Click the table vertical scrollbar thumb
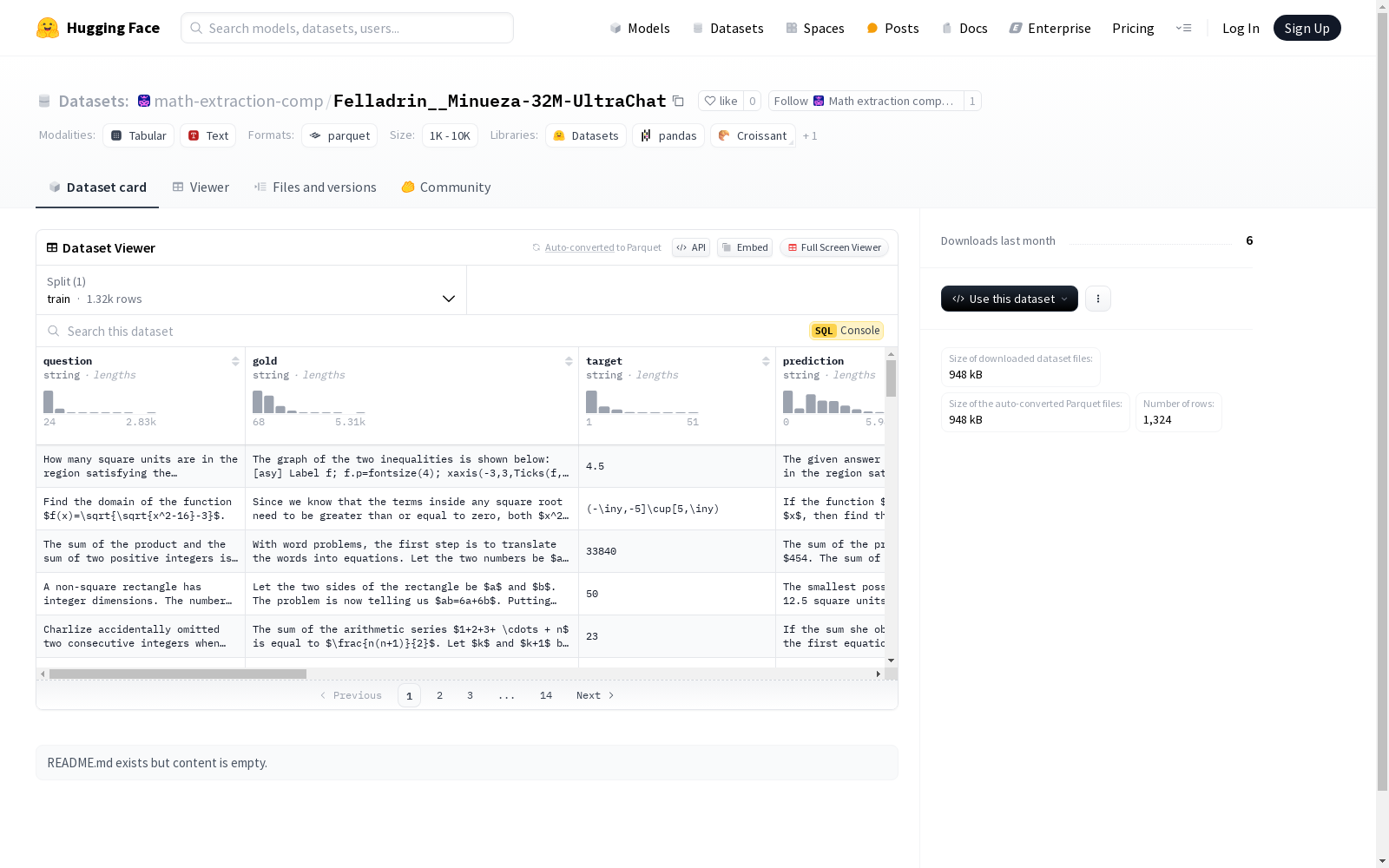This screenshot has width=1389, height=868. pyautogui.click(x=891, y=378)
